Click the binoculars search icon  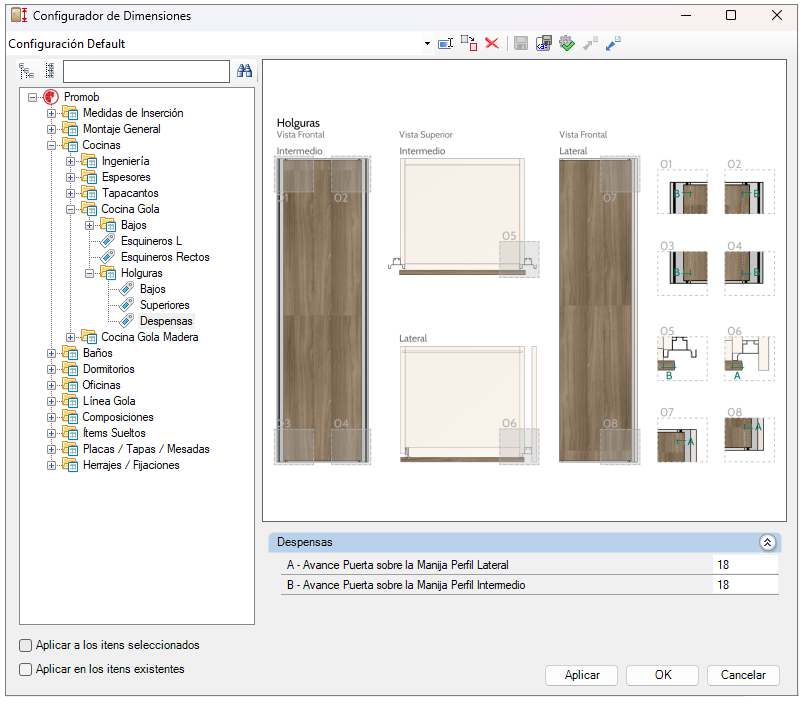point(244,71)
